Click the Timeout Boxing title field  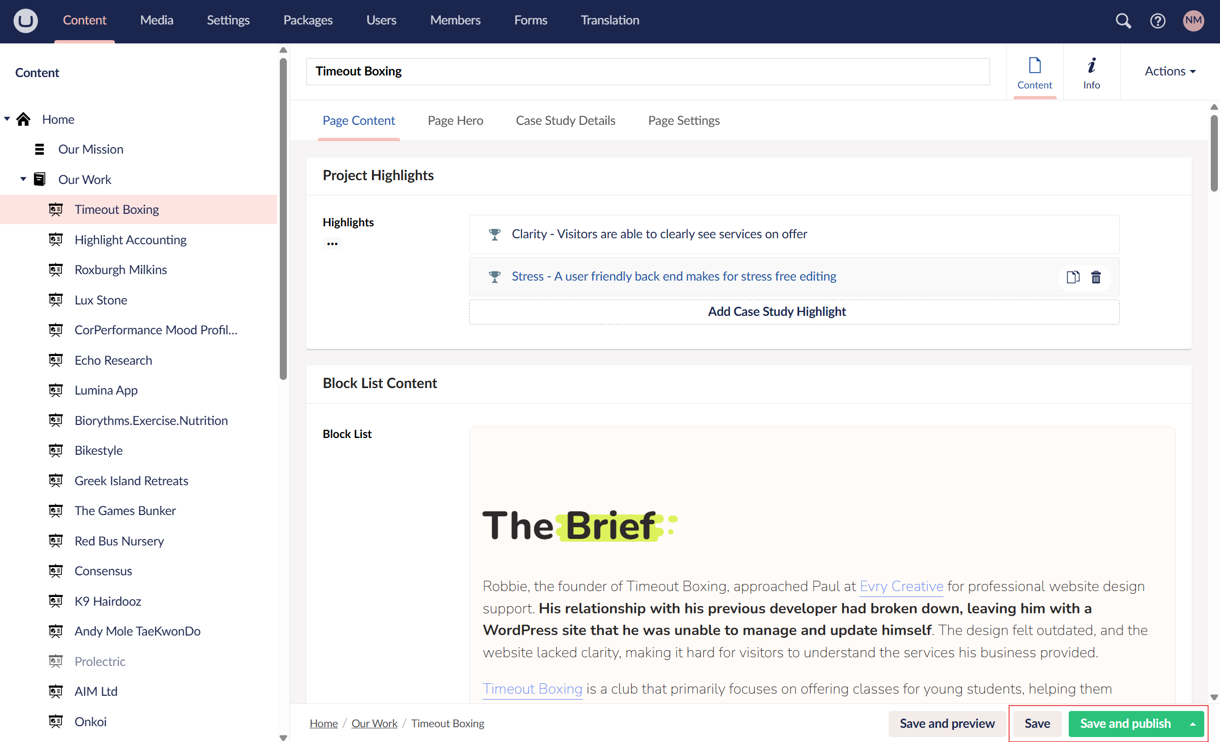pyautogui.click(x=647, y=71)
